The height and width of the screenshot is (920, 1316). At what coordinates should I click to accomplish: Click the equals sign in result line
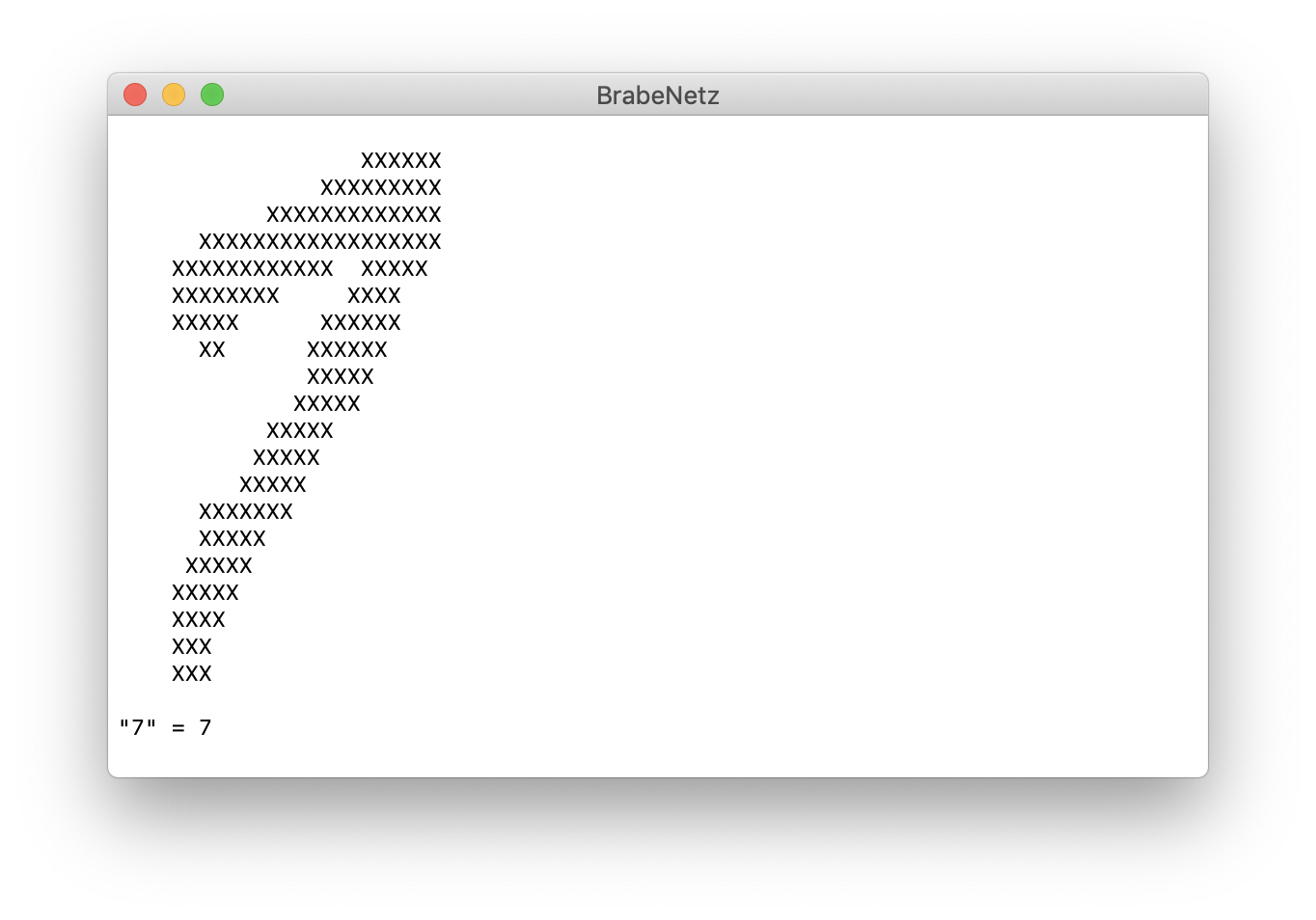click(x=178, y=728)
